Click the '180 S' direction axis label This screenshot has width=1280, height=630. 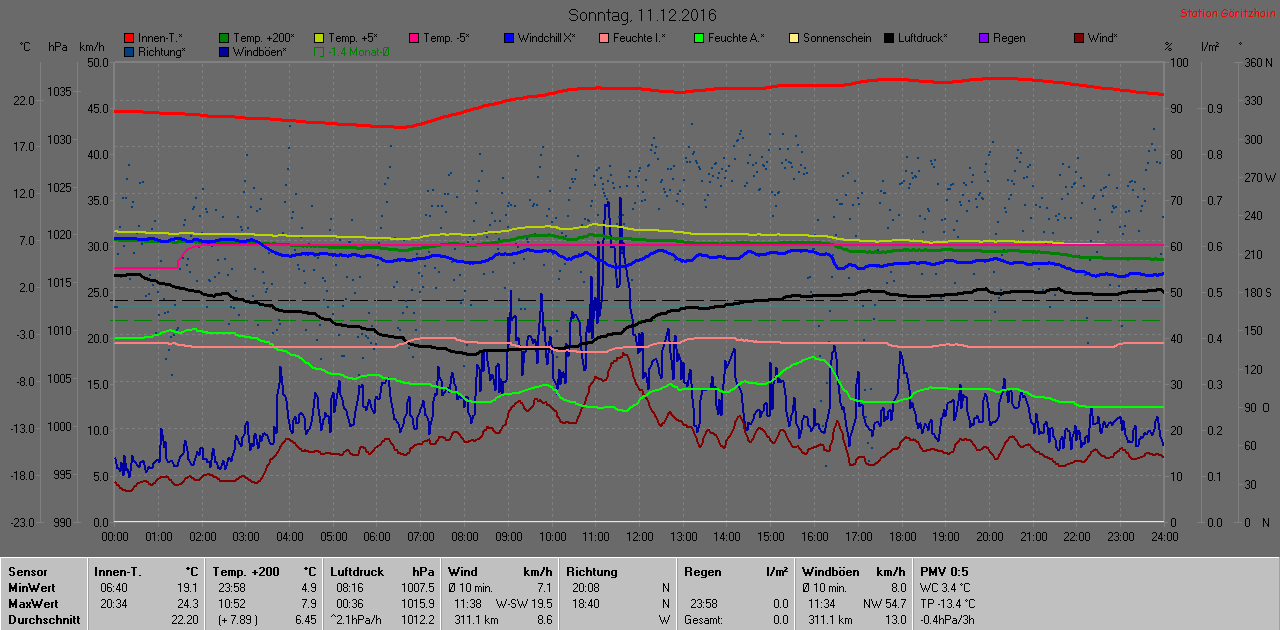click(x=1256, y=292)
